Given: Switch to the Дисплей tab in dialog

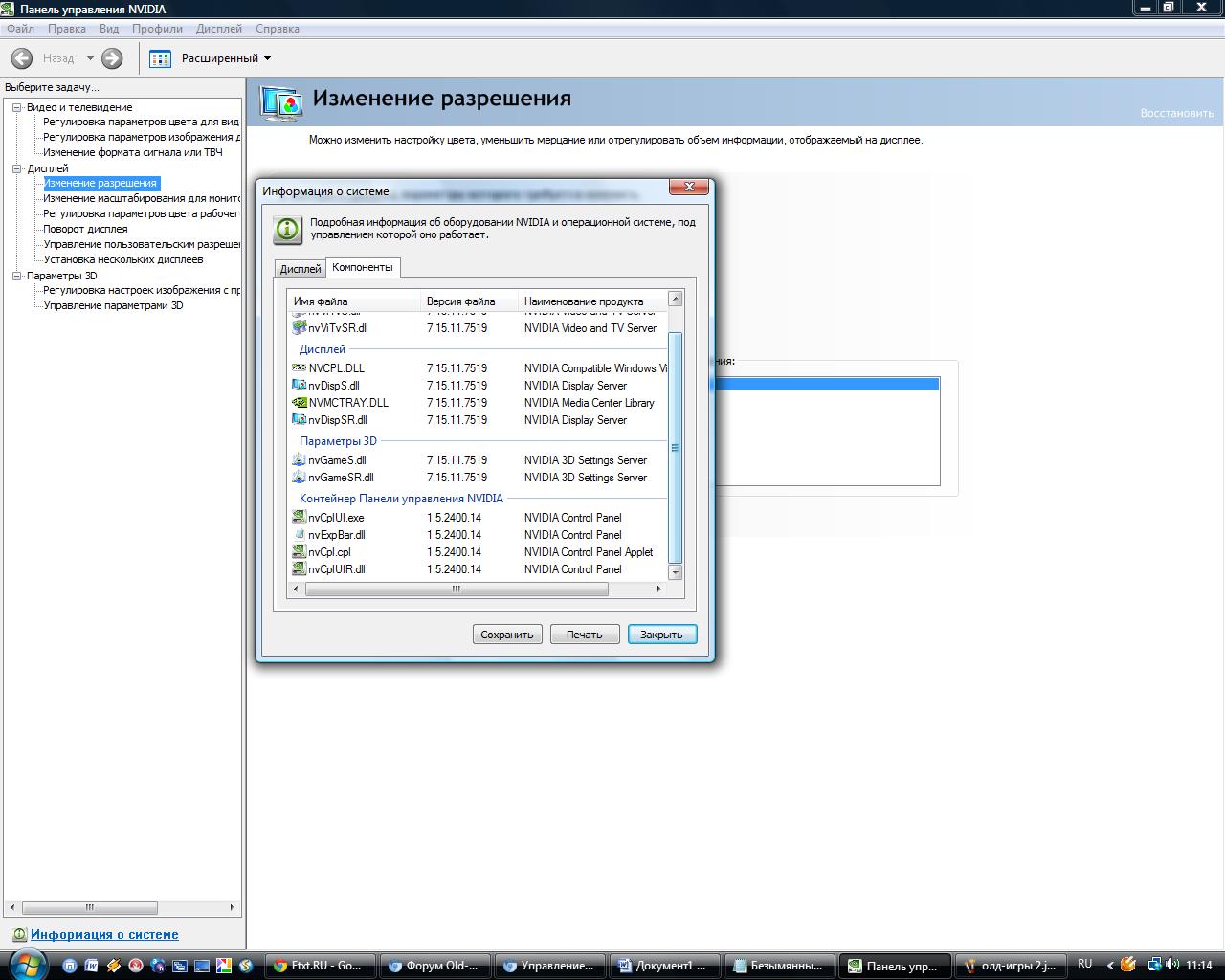Looking at the screenshot, I should 301,269.
